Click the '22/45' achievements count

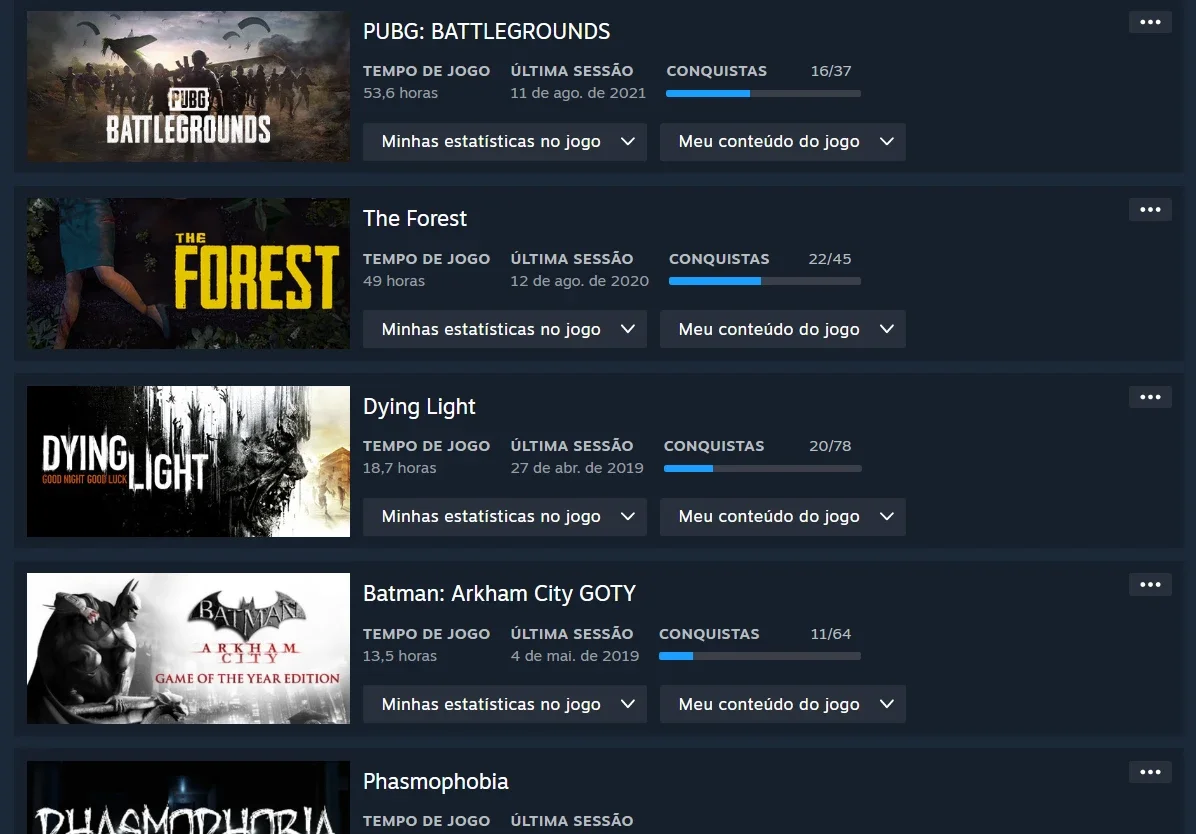coord(830,259)
